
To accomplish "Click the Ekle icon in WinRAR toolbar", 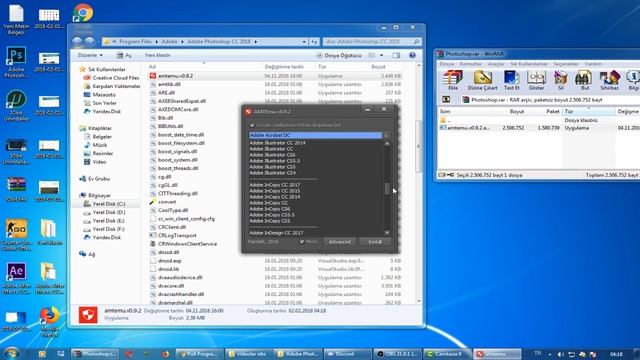I will click(453, 80).
